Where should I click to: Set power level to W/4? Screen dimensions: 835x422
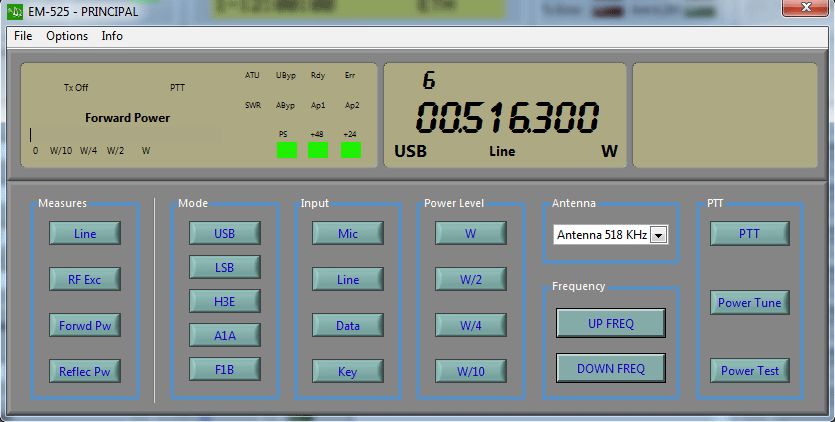471,325
